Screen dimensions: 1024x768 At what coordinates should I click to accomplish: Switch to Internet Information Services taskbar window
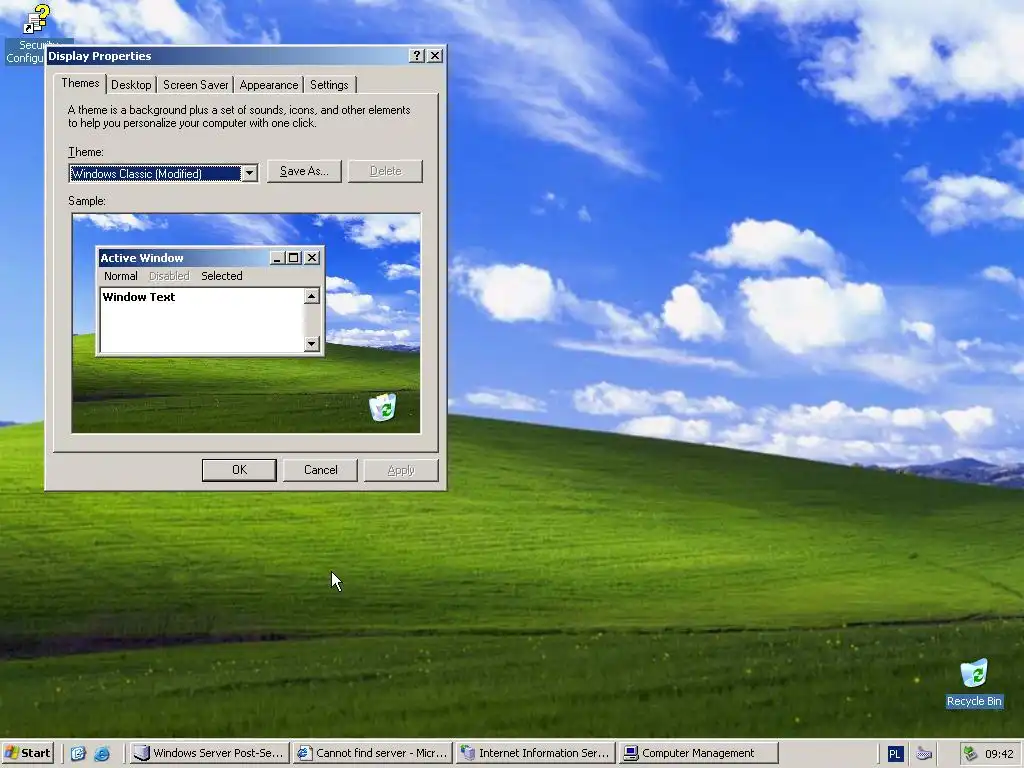coord(536,753)
